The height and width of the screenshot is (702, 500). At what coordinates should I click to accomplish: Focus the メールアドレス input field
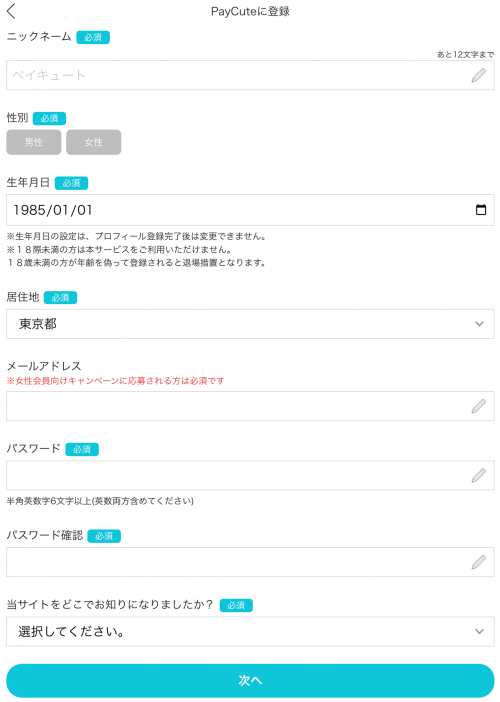coord(250,406)
